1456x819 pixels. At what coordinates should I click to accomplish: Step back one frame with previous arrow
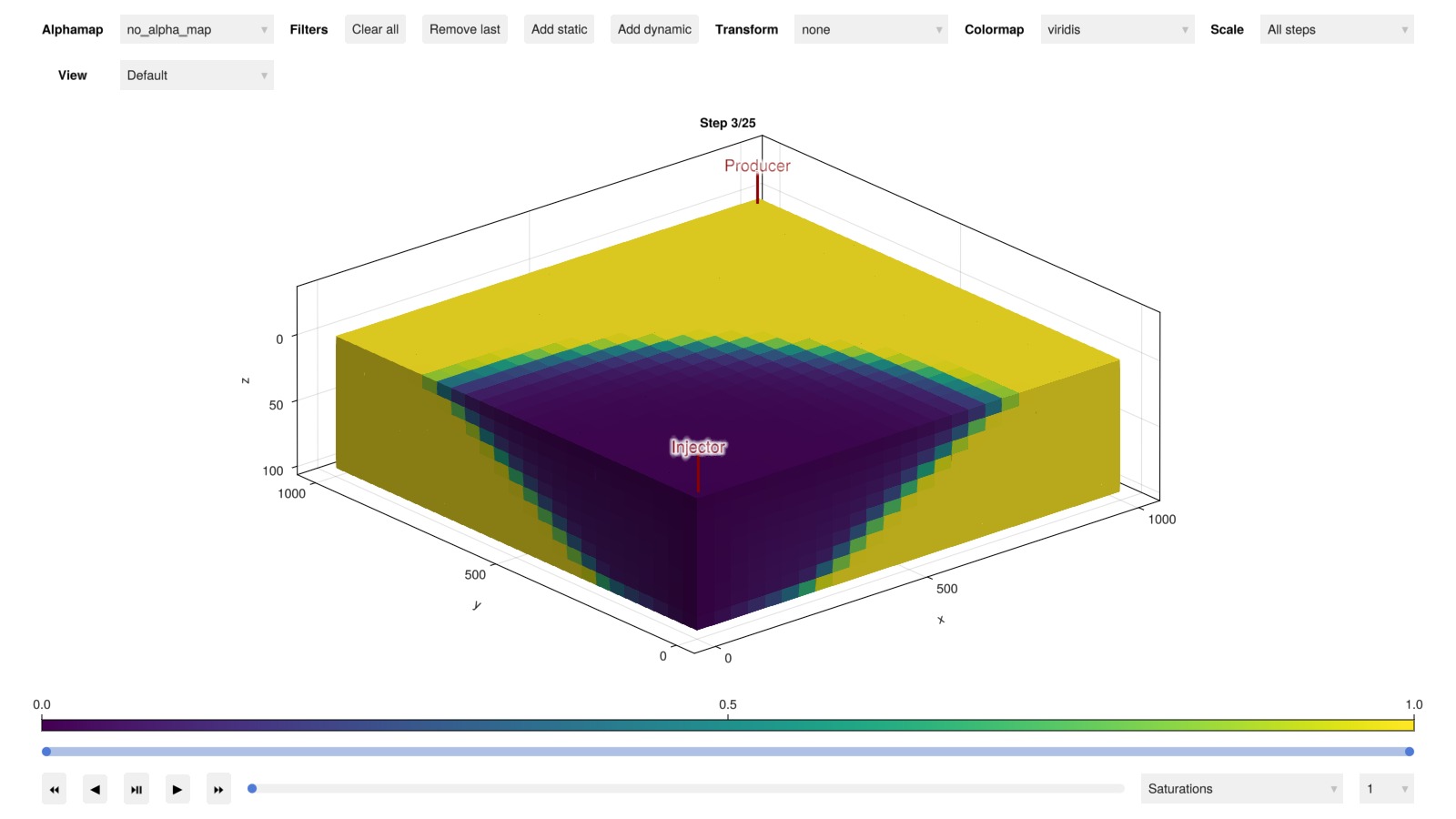[95, 789]
